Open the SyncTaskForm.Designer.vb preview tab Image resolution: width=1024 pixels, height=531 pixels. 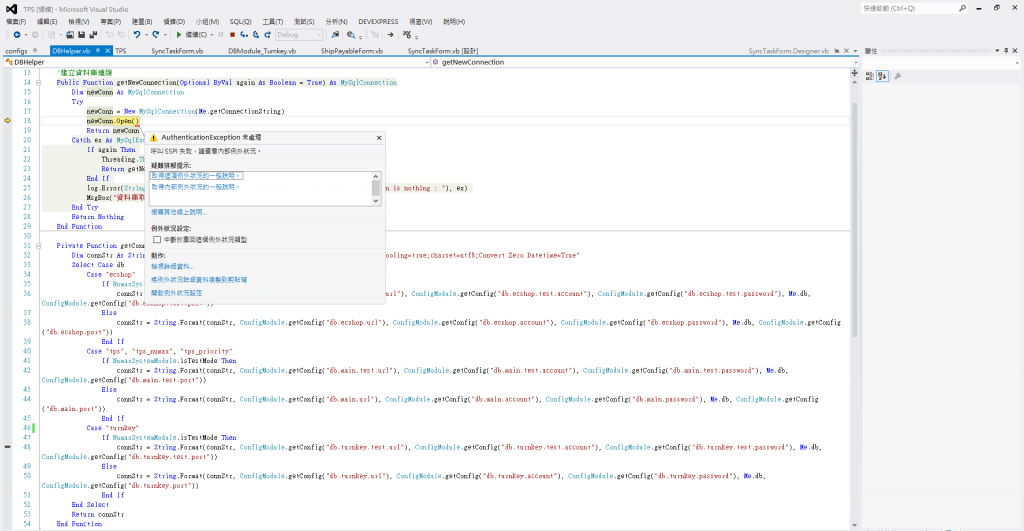point(788,51)
